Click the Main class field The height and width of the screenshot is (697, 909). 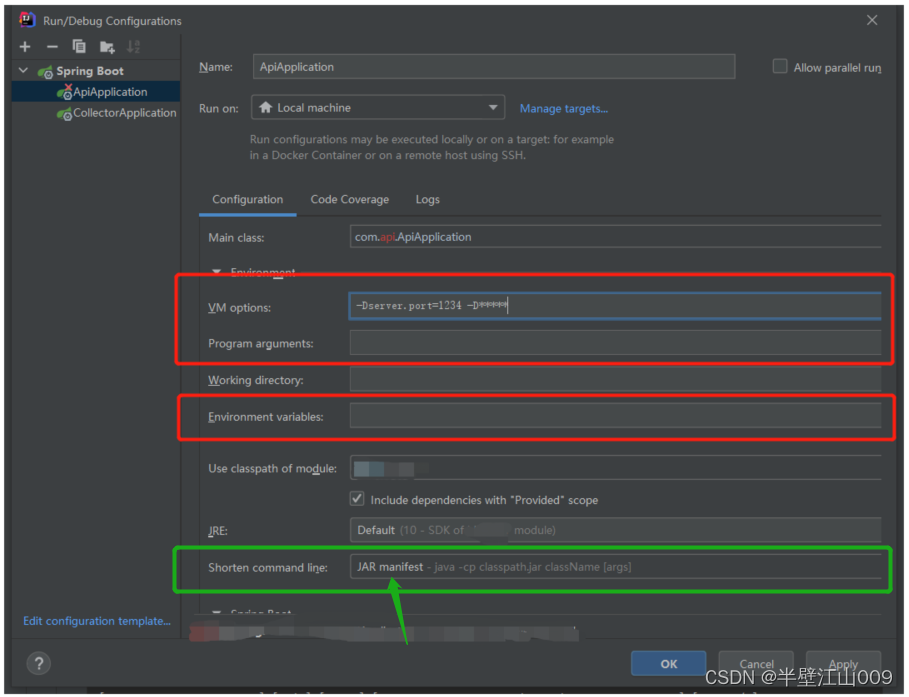tap(616, 237)
